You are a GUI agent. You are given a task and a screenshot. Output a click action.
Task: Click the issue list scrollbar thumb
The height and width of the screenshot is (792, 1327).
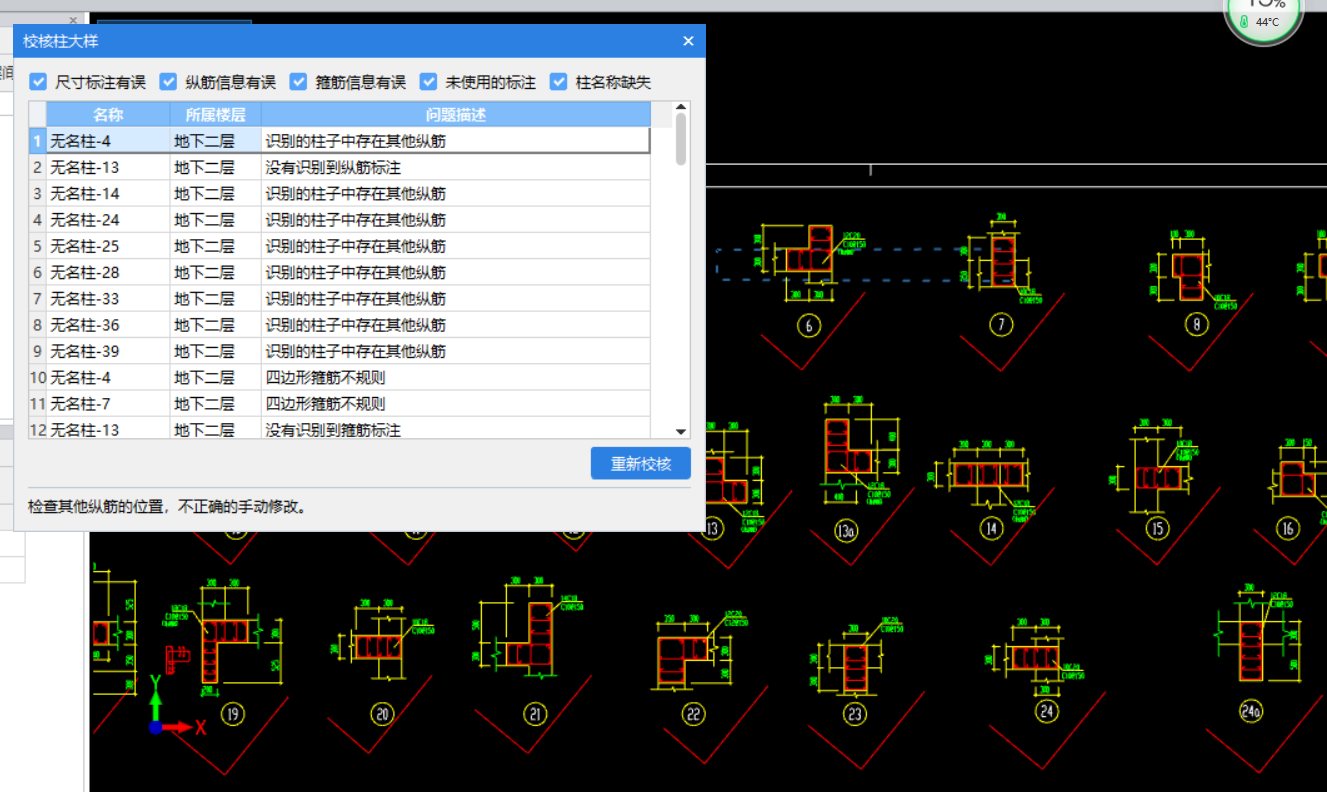click(681, 138)
